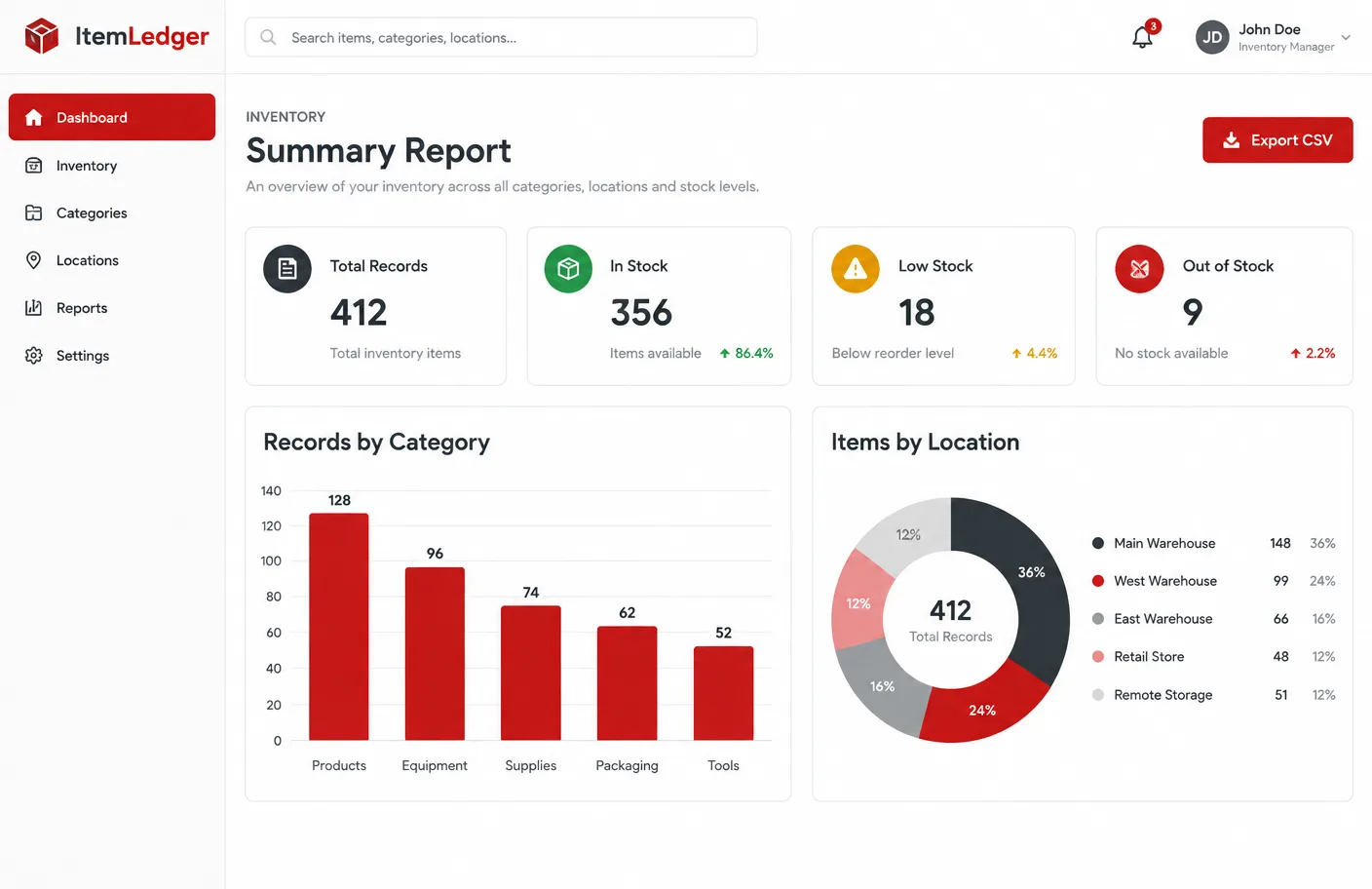
Task: Click the orange up arrow beside 4.4%
Action: (x=1016, y=354)
